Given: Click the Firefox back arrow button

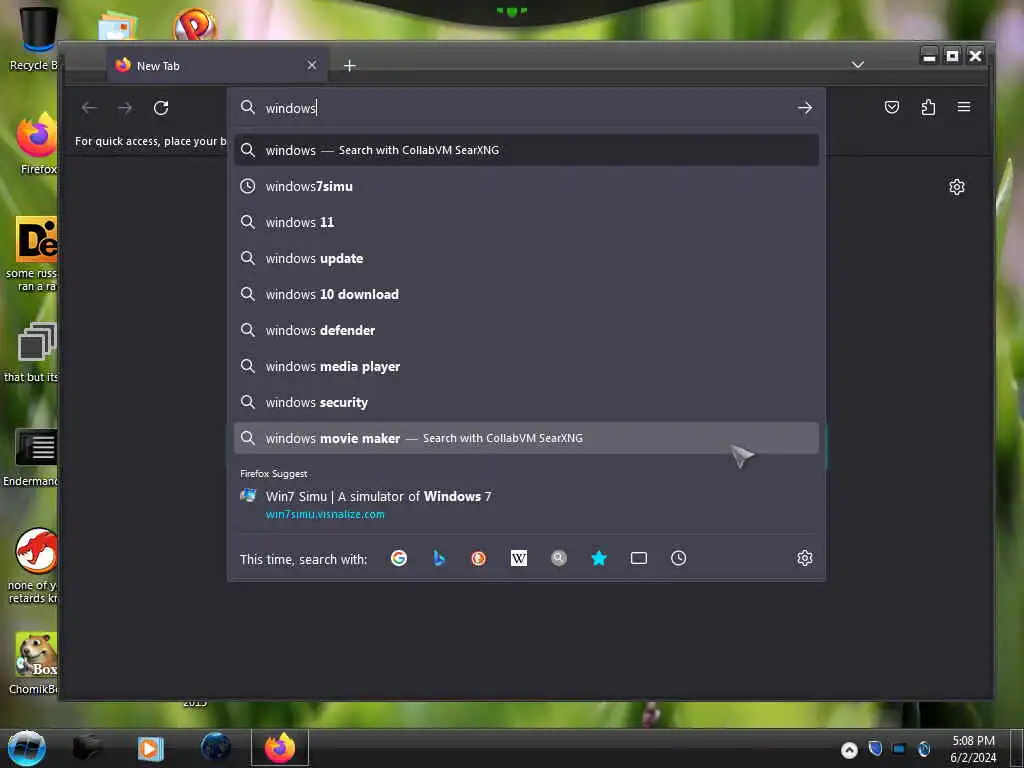Looking at the screenshot, I should point(89,108).
